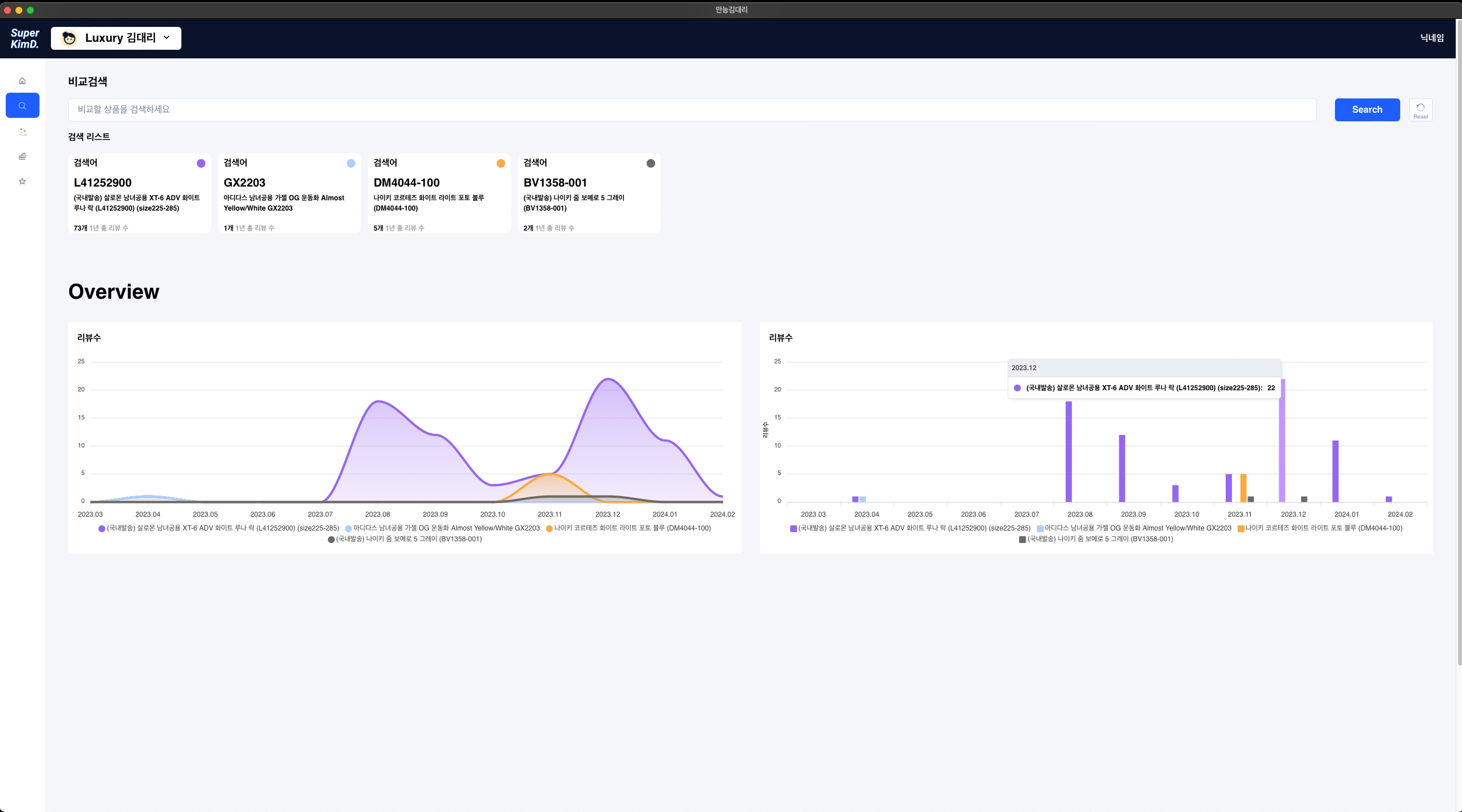The width and height of the screenshot is (1462, 812).
Task: Toggle BV1358-001 series in bar chart legend
Action: pyautogui.click(x=1095, y=539)
